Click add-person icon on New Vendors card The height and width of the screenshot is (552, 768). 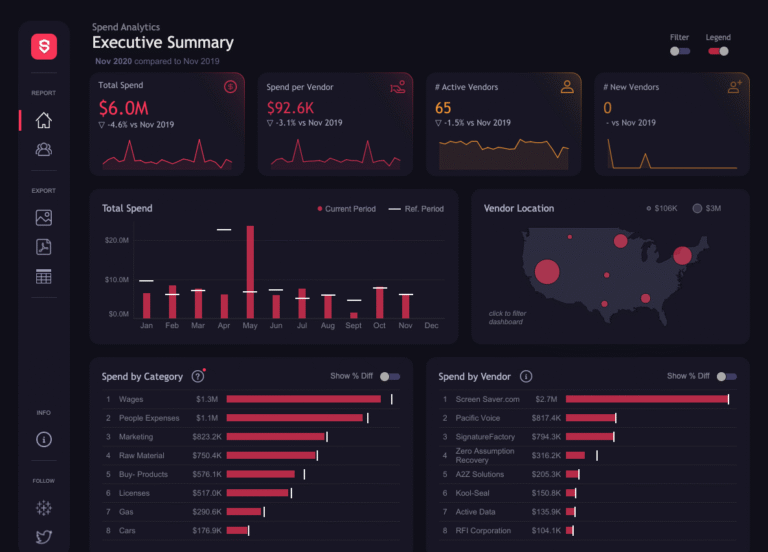[x=735, y=87]
